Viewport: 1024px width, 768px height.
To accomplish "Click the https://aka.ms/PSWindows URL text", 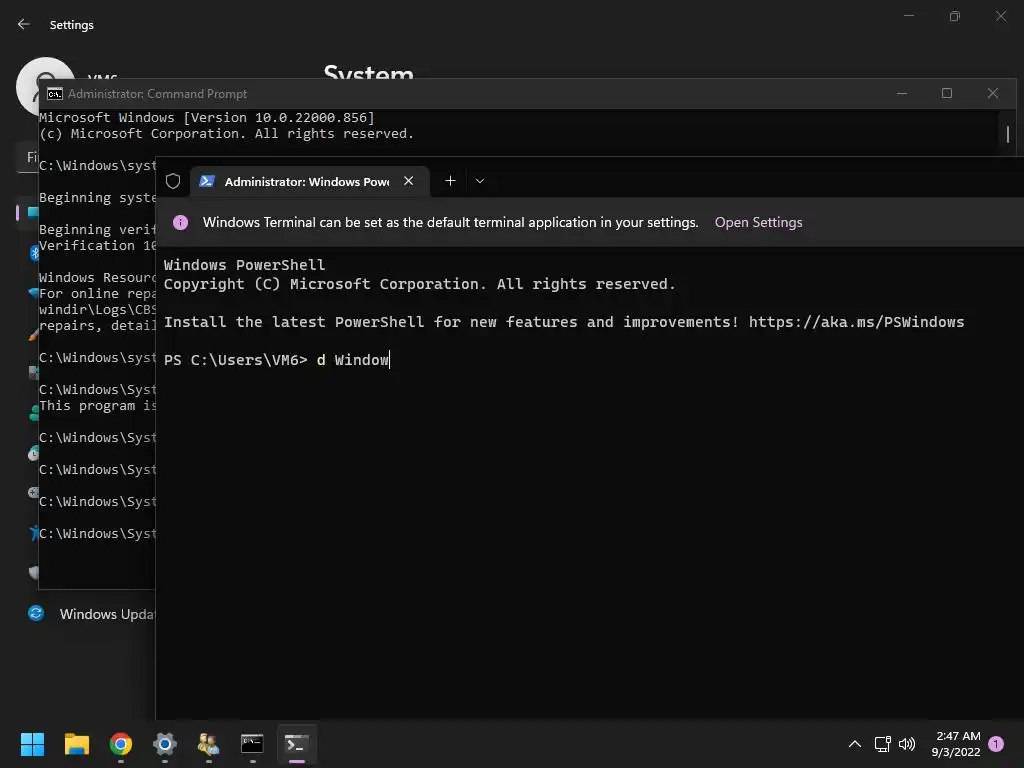I will point(856,322).
